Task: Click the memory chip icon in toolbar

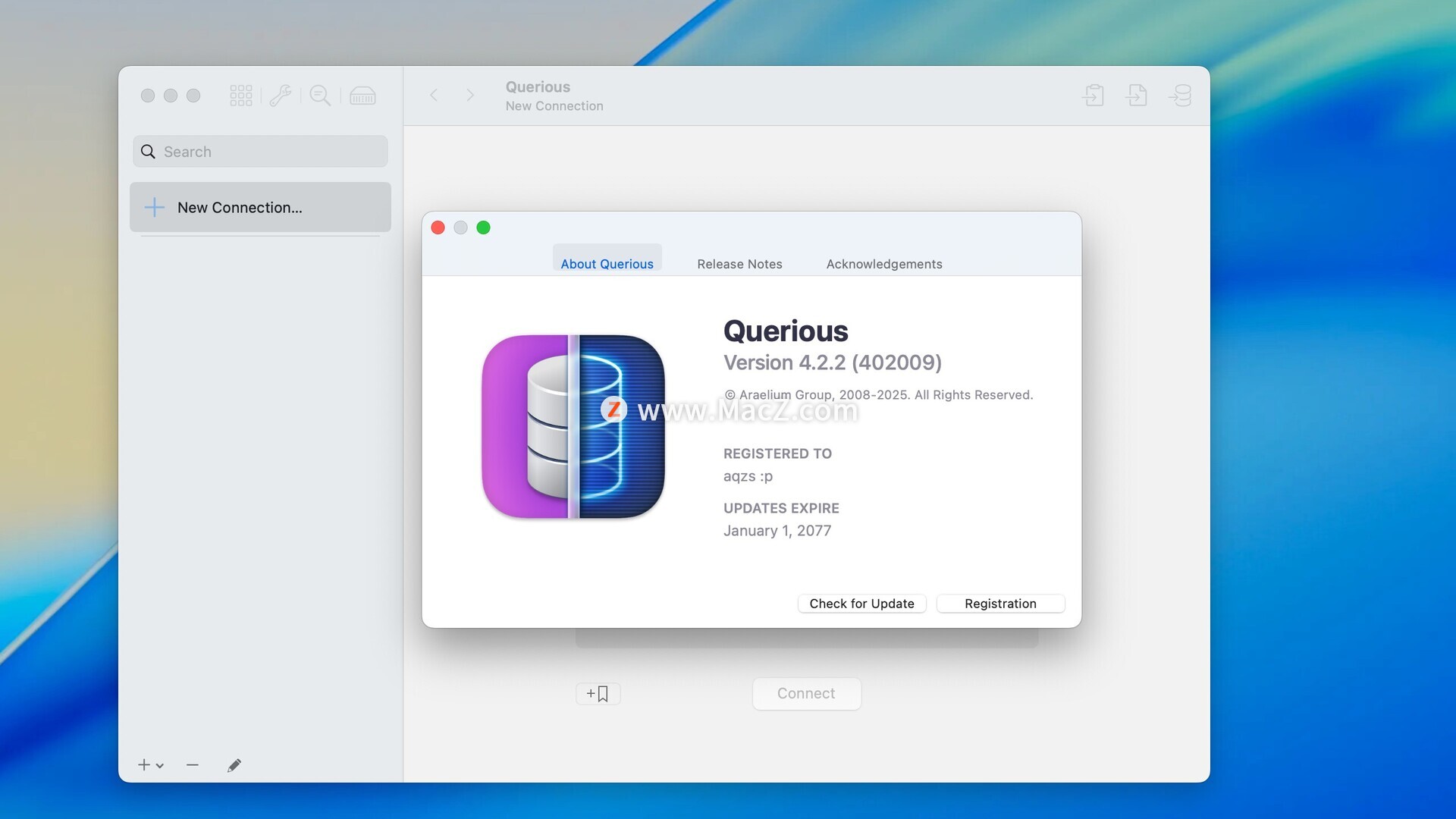Action: click(x=362, y=96)
